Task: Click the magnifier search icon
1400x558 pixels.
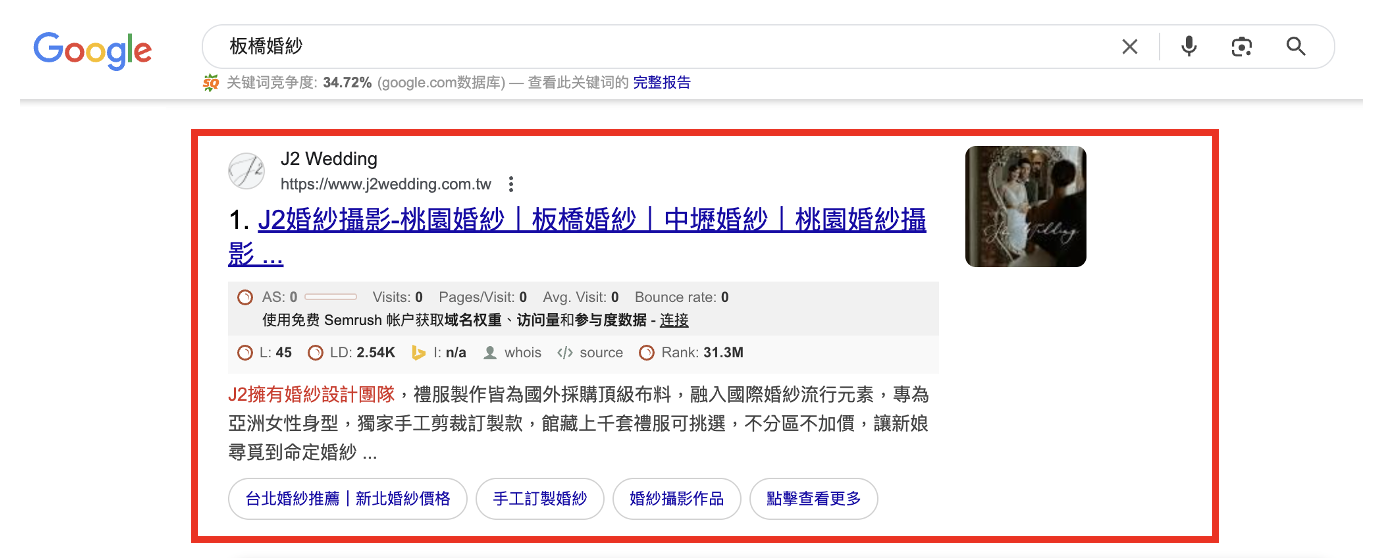Action: (1296, 47)
